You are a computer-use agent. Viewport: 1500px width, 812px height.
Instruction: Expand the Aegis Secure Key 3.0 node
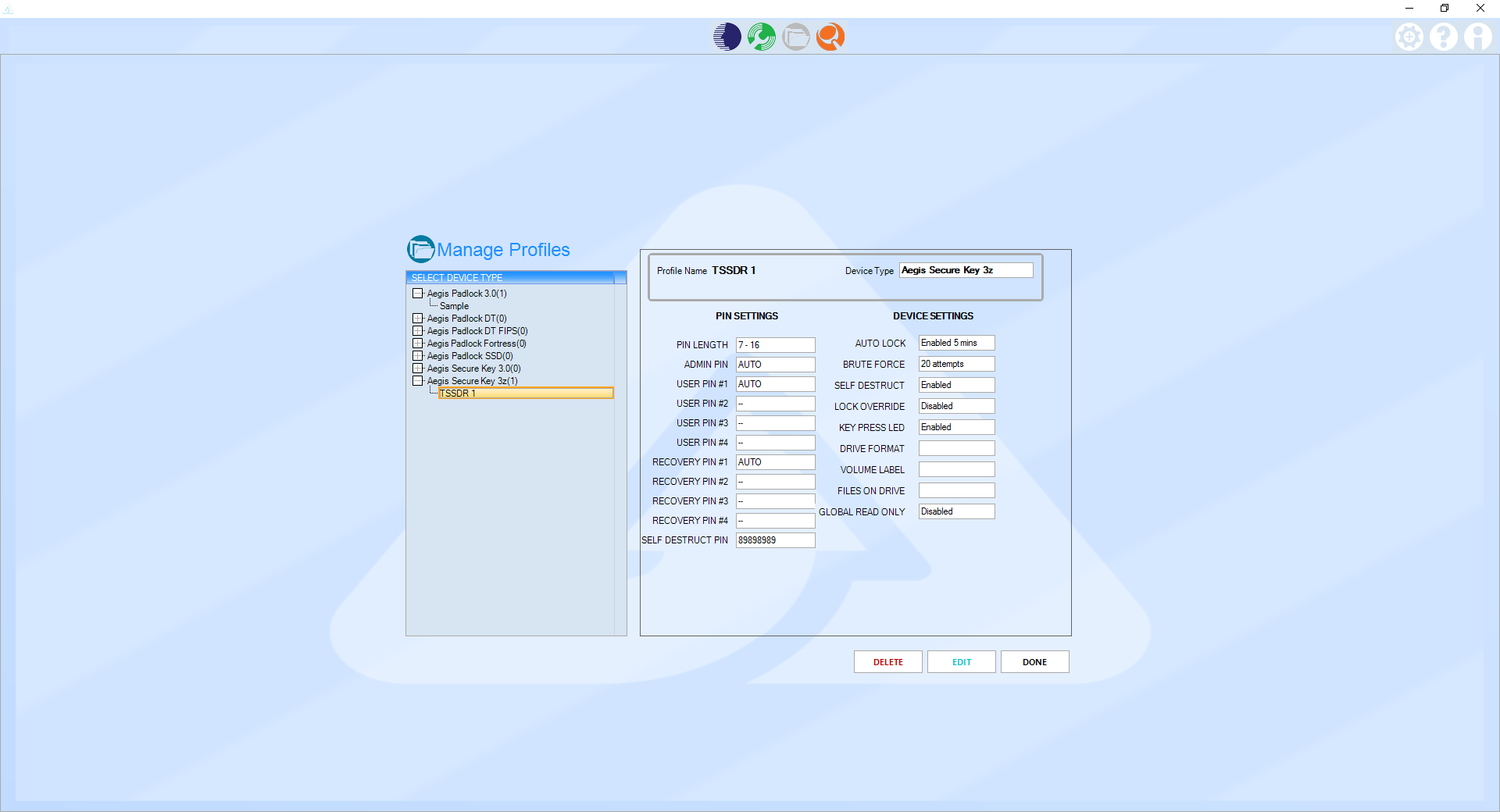[x=418, y=369]
